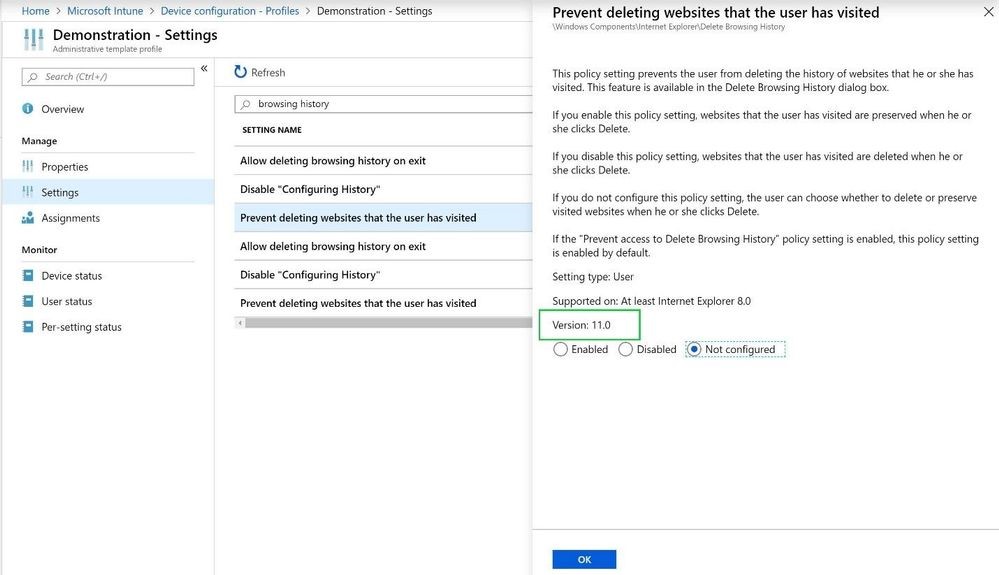Click the Refresh button label

tap(268, 73)
